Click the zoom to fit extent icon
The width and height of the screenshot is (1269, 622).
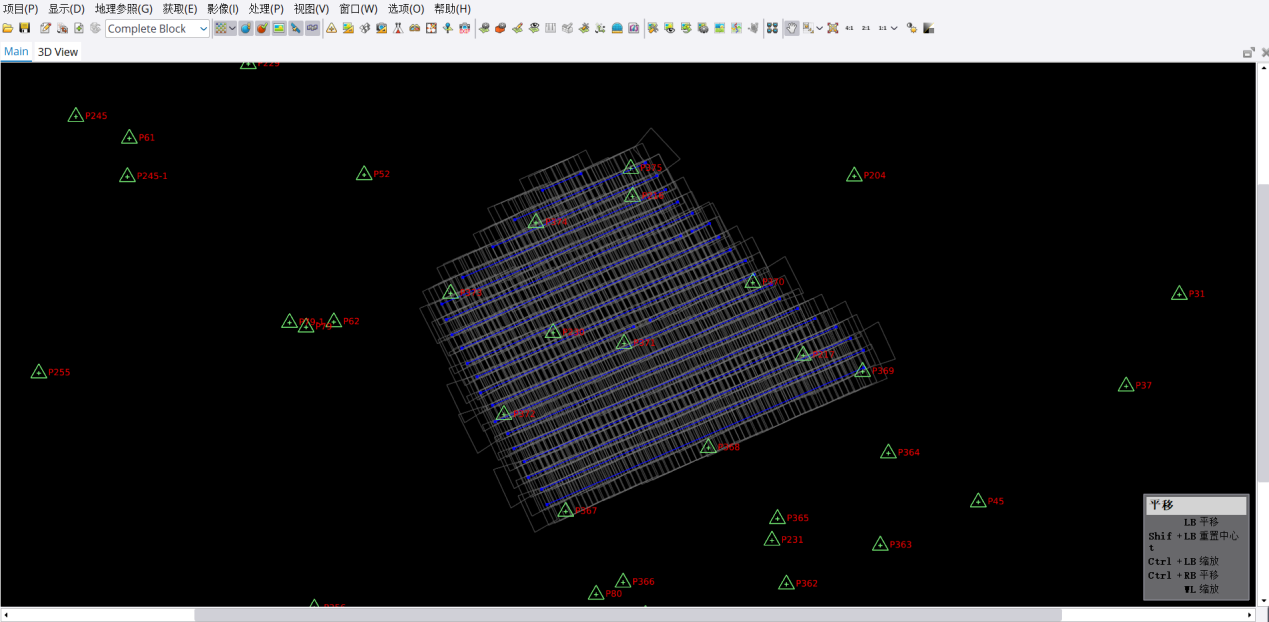(832, 28)
